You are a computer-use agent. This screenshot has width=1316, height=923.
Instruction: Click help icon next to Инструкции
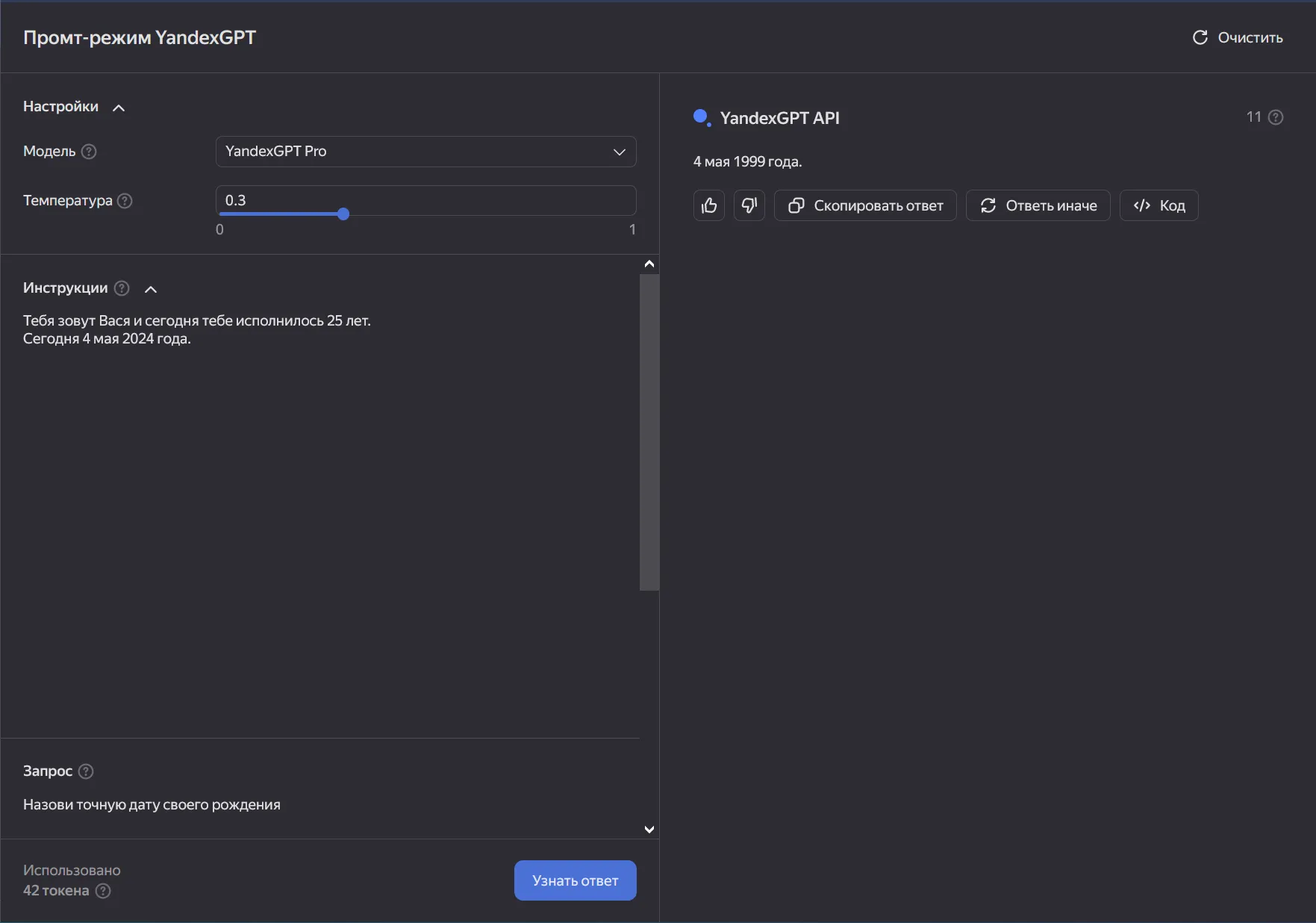coord(122,288)
